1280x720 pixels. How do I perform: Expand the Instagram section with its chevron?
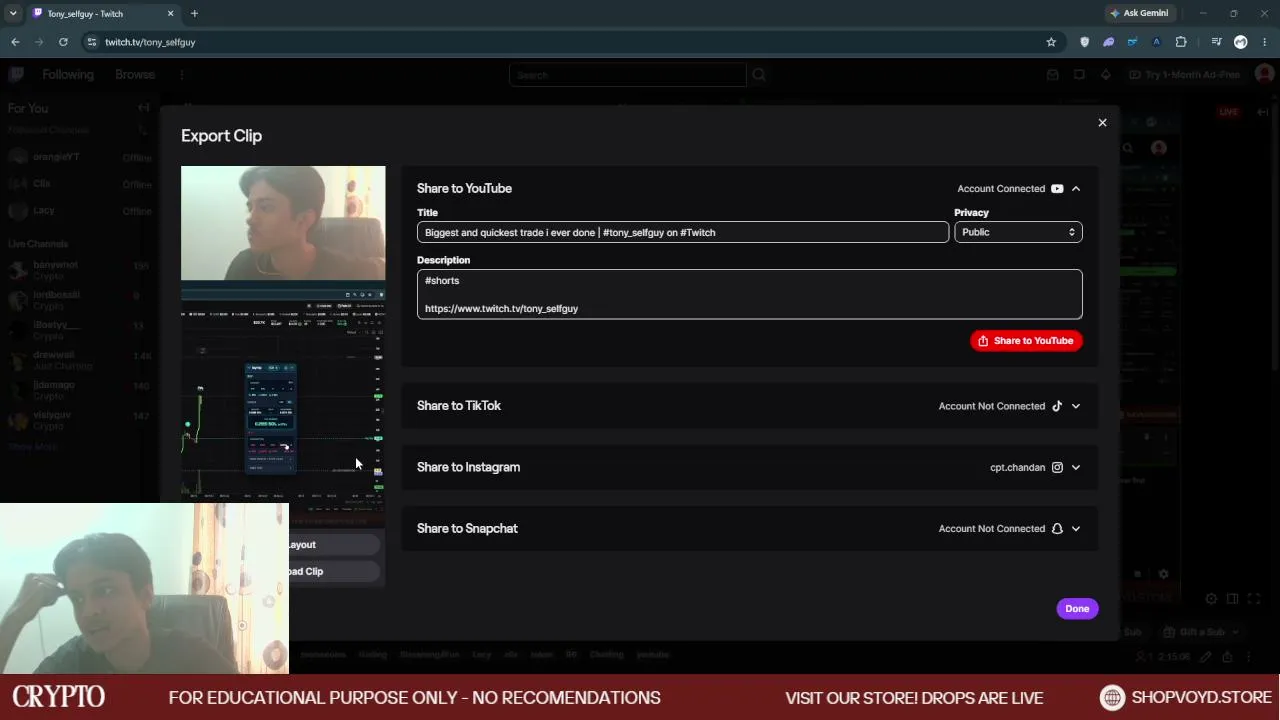click(1076, 467)
